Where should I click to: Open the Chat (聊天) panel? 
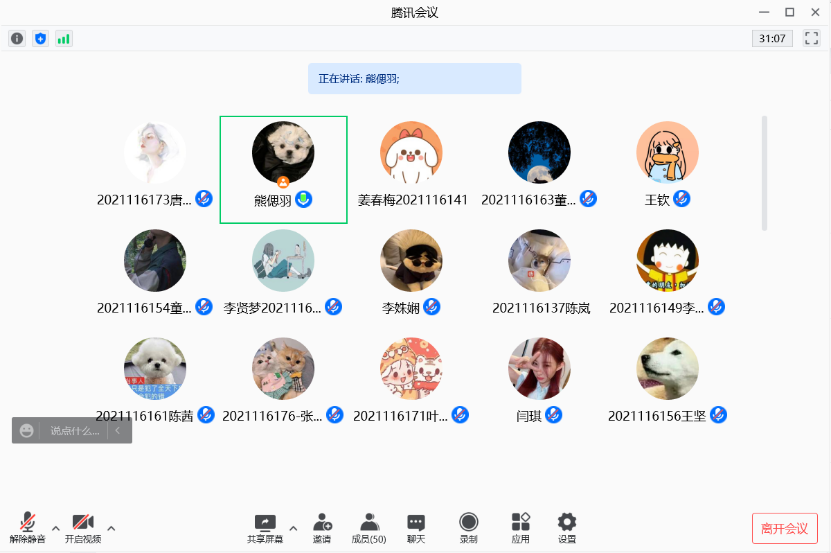tap(416, 527)
